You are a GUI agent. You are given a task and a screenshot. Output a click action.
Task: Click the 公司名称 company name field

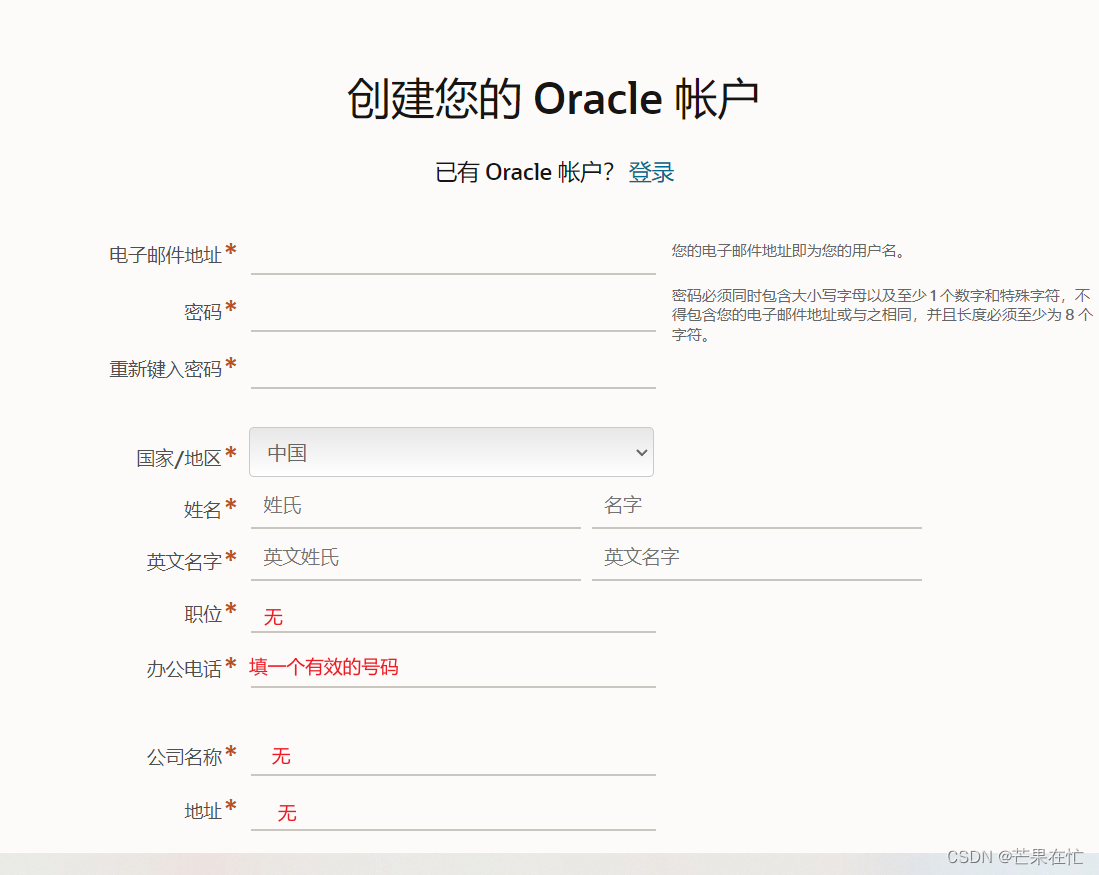tap(453, 757)
